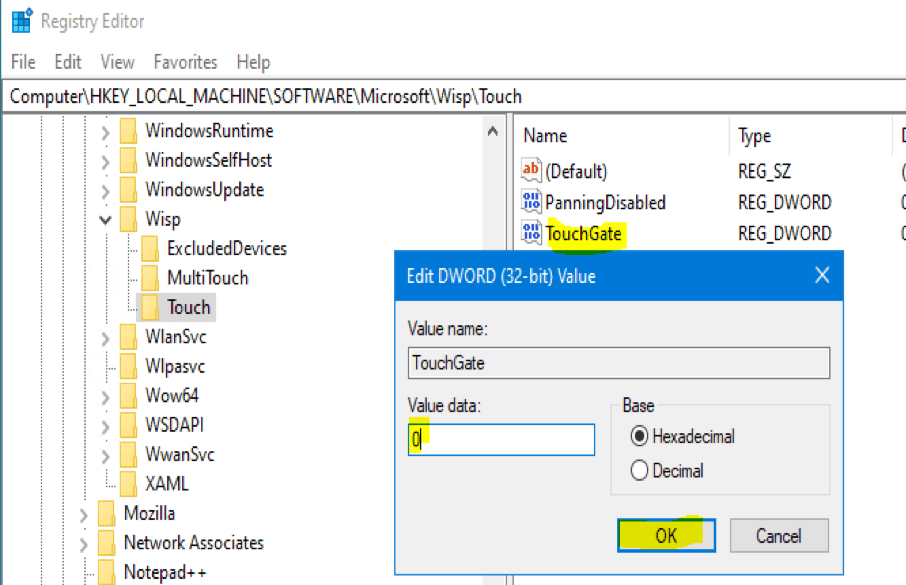This screenshot has height=585, width=906.
Task: Expand the WindowsUpdate registry key
Action: 106,190
